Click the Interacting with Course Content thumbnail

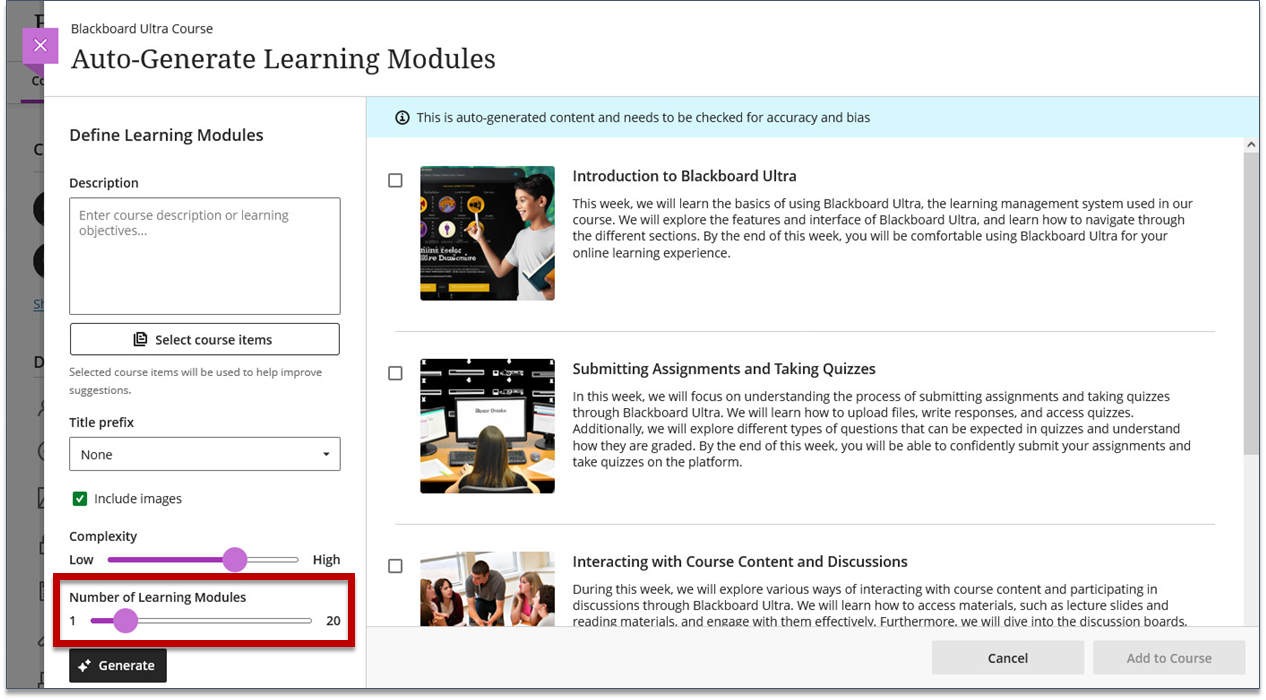487,589
